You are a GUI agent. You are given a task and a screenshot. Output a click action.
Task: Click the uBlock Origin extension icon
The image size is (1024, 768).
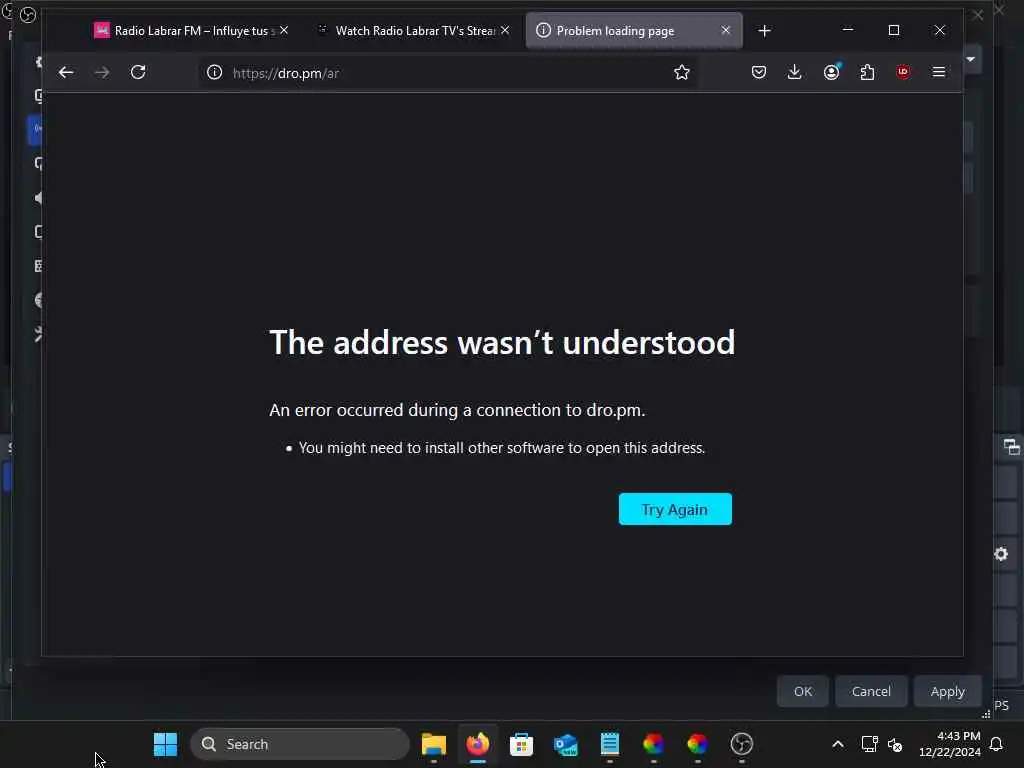(x=903, y=72)
